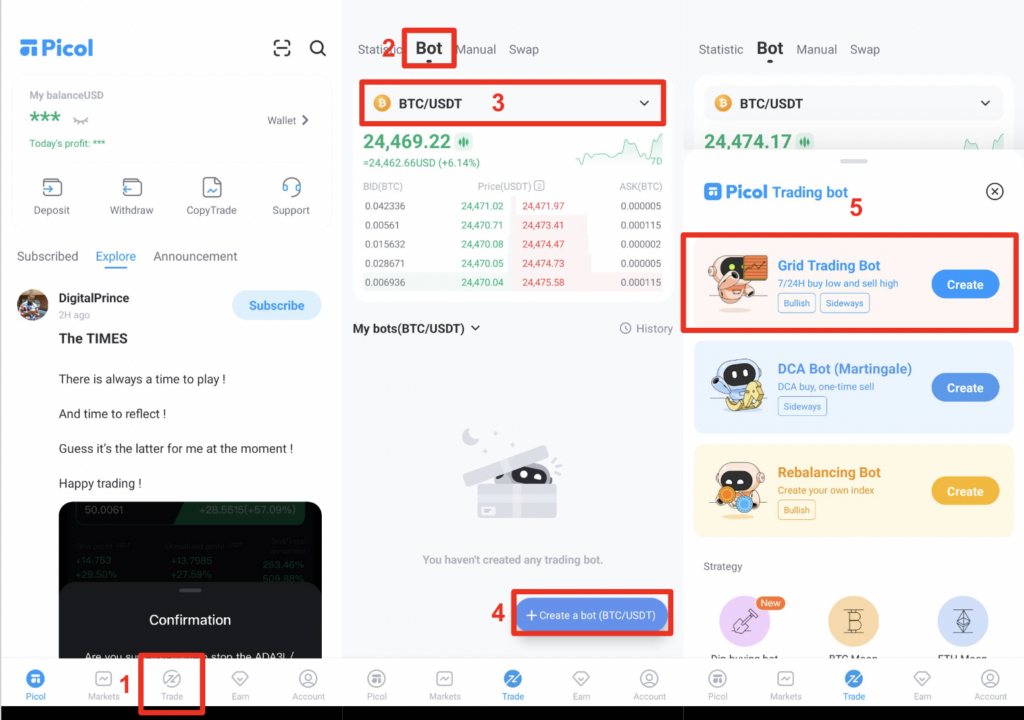Open the QR scan icon on home screen

(281, 48)
